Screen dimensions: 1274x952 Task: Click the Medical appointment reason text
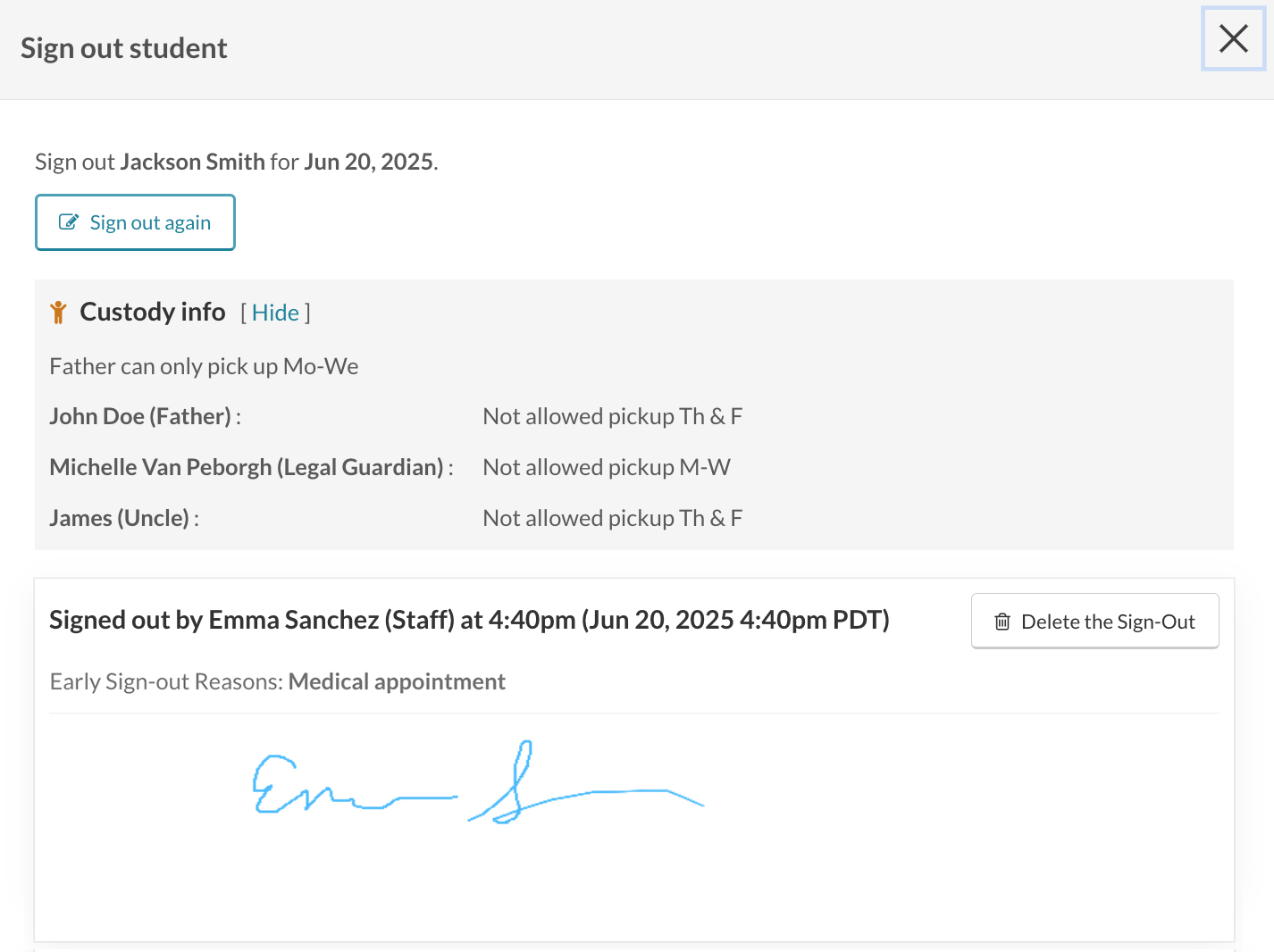pos(397,681)
